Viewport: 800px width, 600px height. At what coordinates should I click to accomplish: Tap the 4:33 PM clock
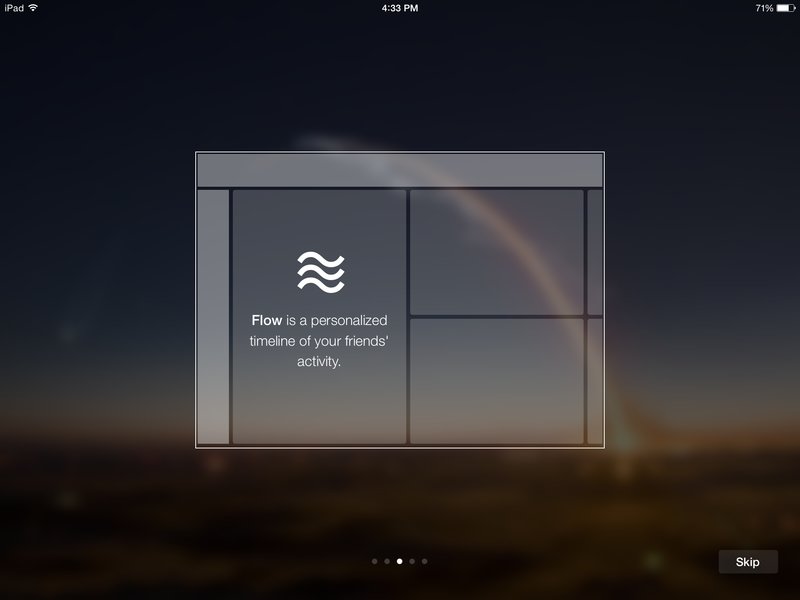coord(400,8)
